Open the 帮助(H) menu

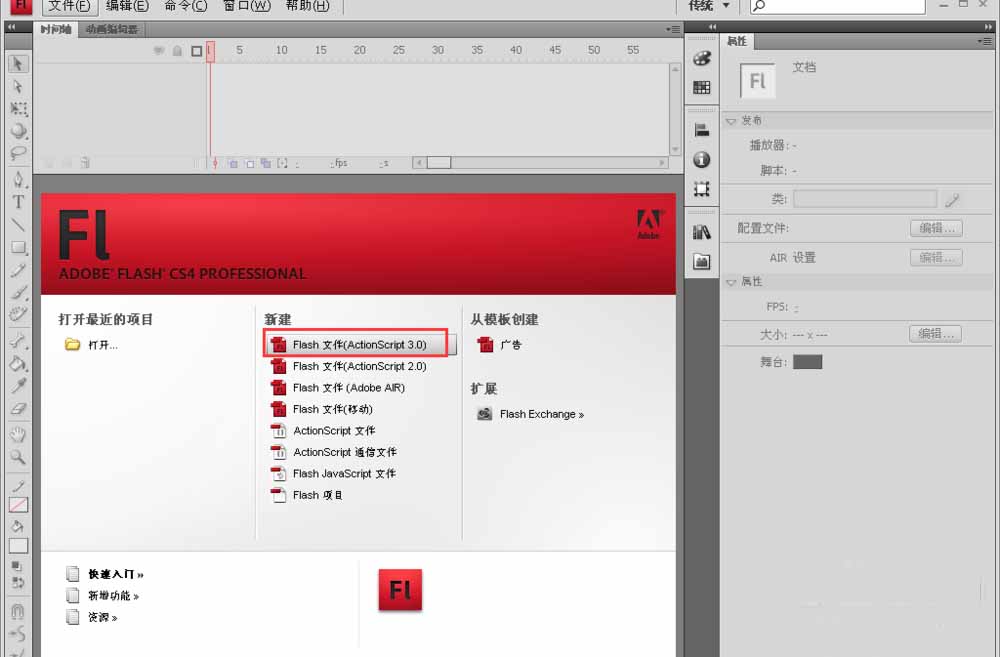[x=307, y=6]
